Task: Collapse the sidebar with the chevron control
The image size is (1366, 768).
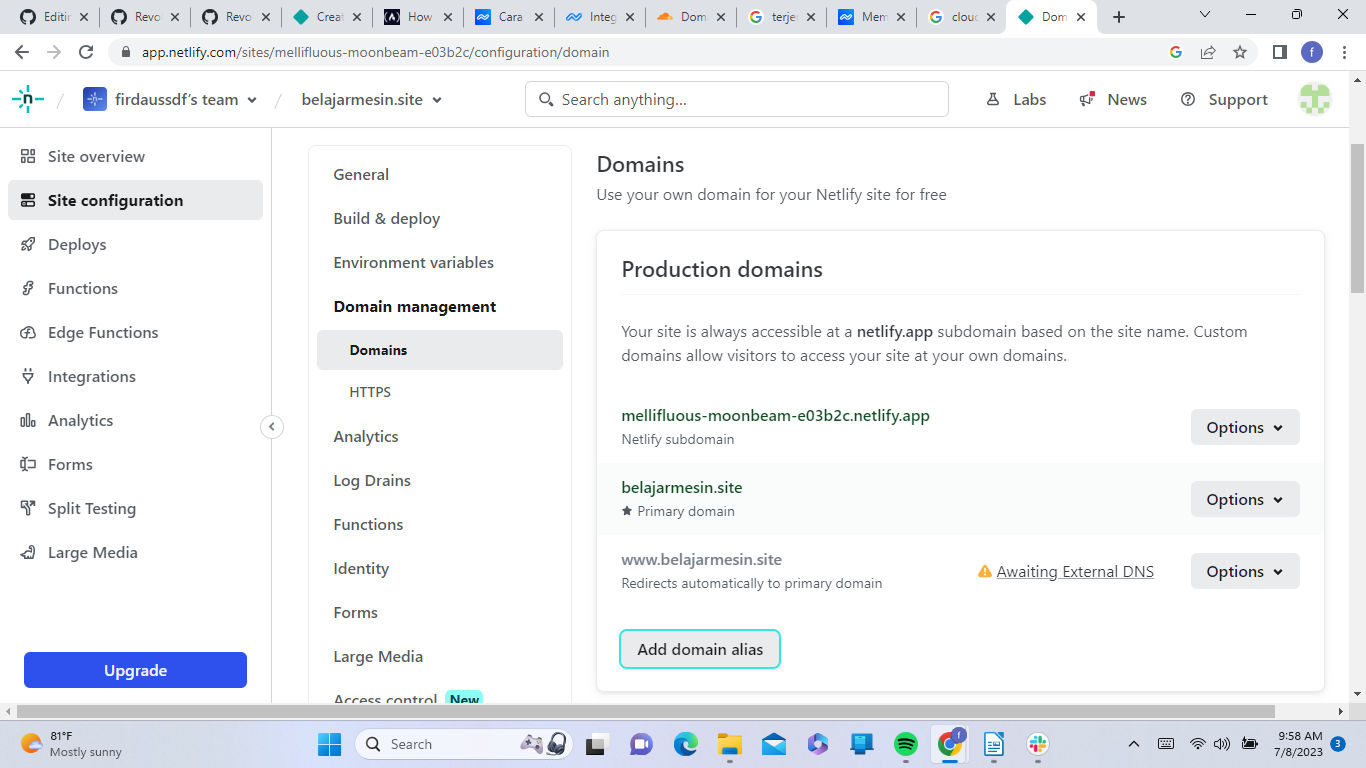Action: (x=272, y=426)
